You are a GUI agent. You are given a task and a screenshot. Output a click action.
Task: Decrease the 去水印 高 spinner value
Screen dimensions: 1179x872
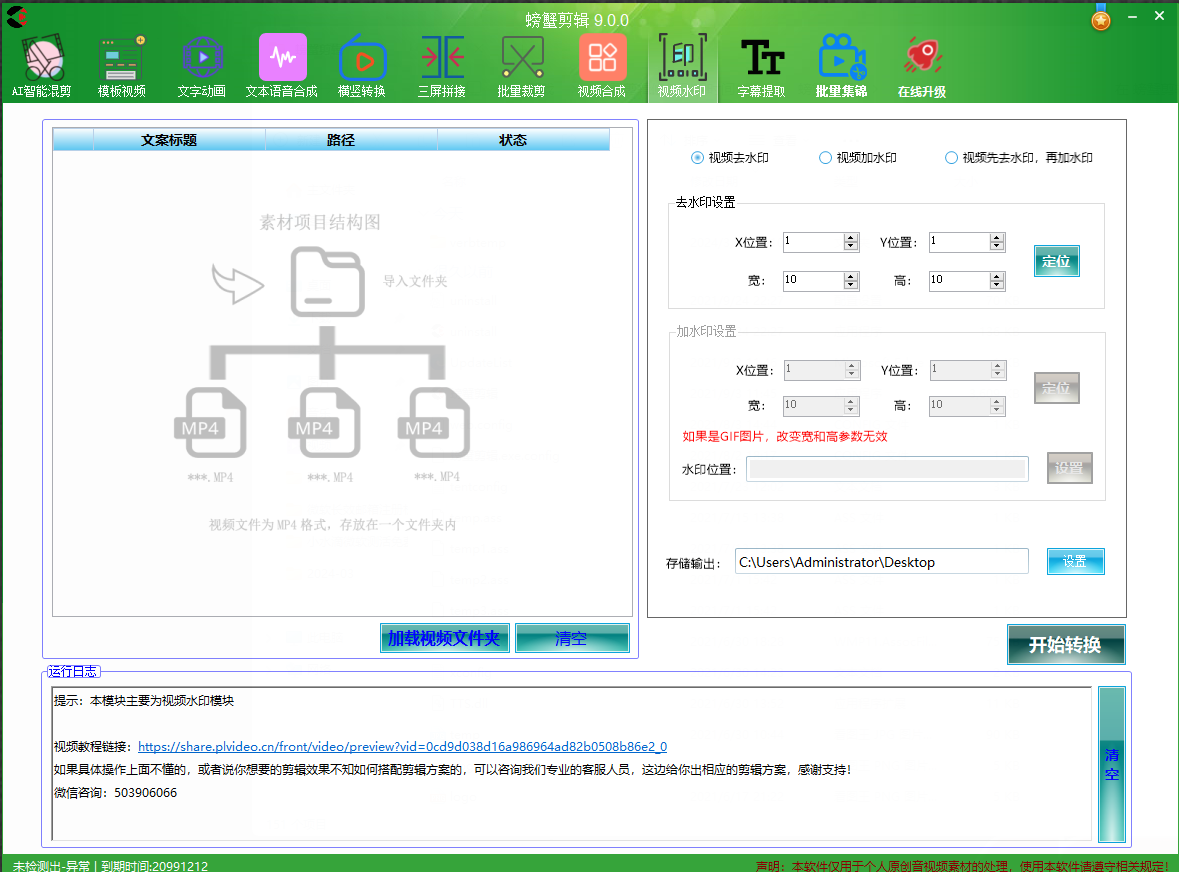click(997, 285)
